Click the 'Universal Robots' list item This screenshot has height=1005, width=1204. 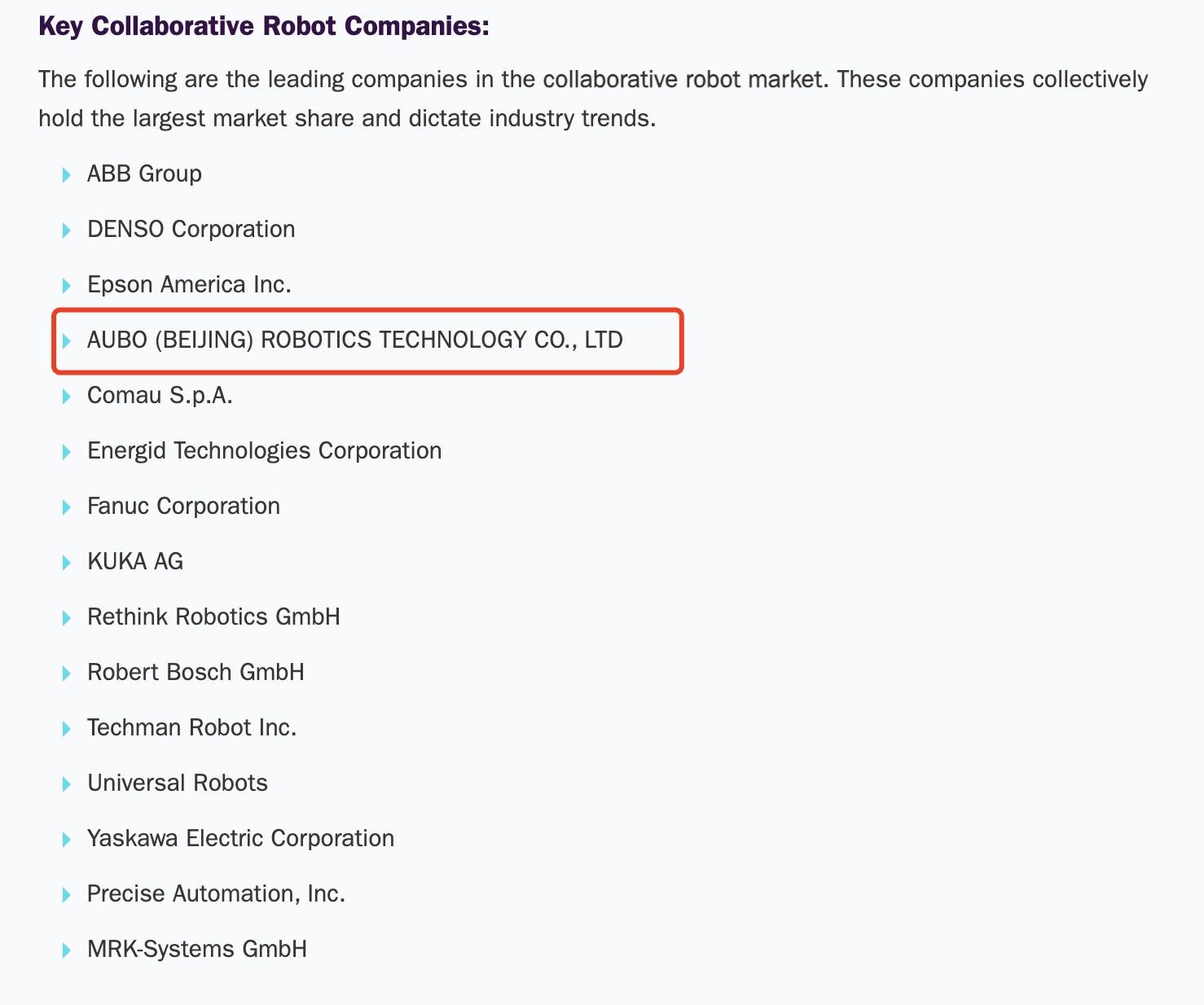tap(178, 783)
